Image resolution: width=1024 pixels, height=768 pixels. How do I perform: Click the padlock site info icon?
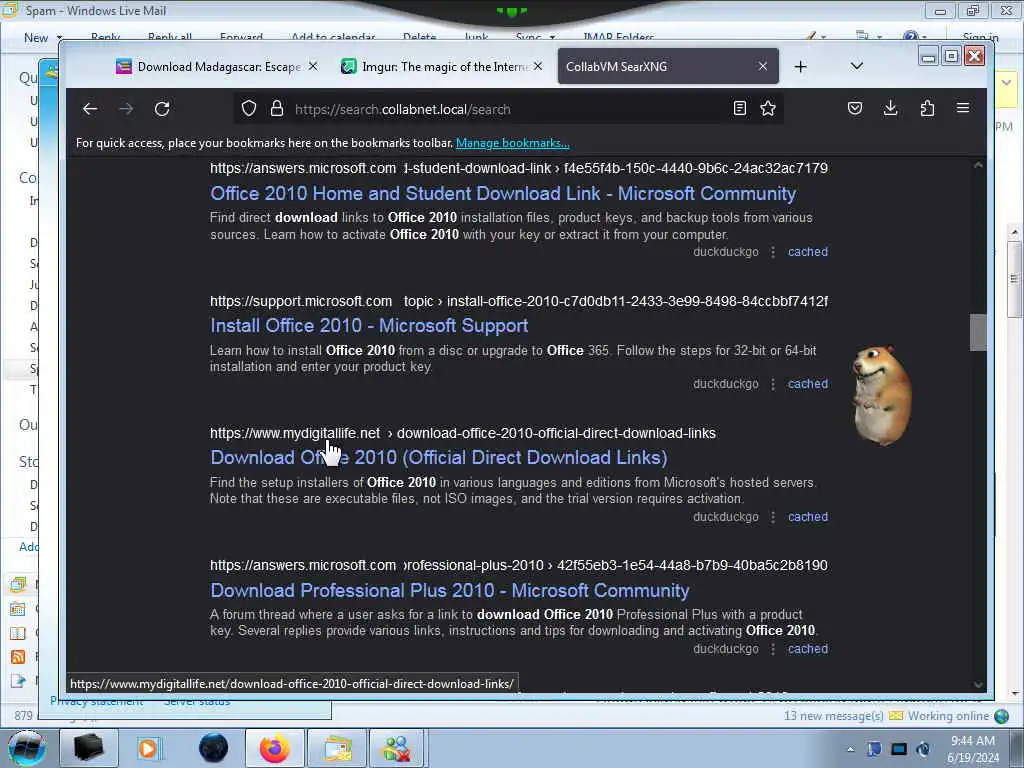277,108
